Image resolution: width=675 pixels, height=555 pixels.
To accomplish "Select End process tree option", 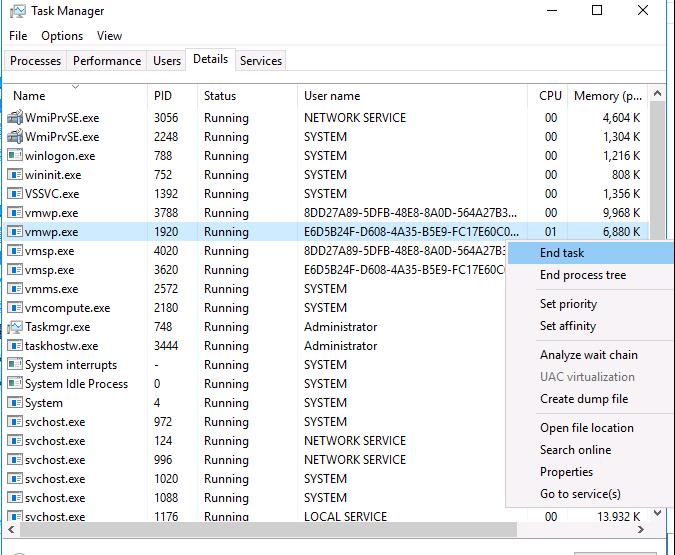I will point(583,275).
